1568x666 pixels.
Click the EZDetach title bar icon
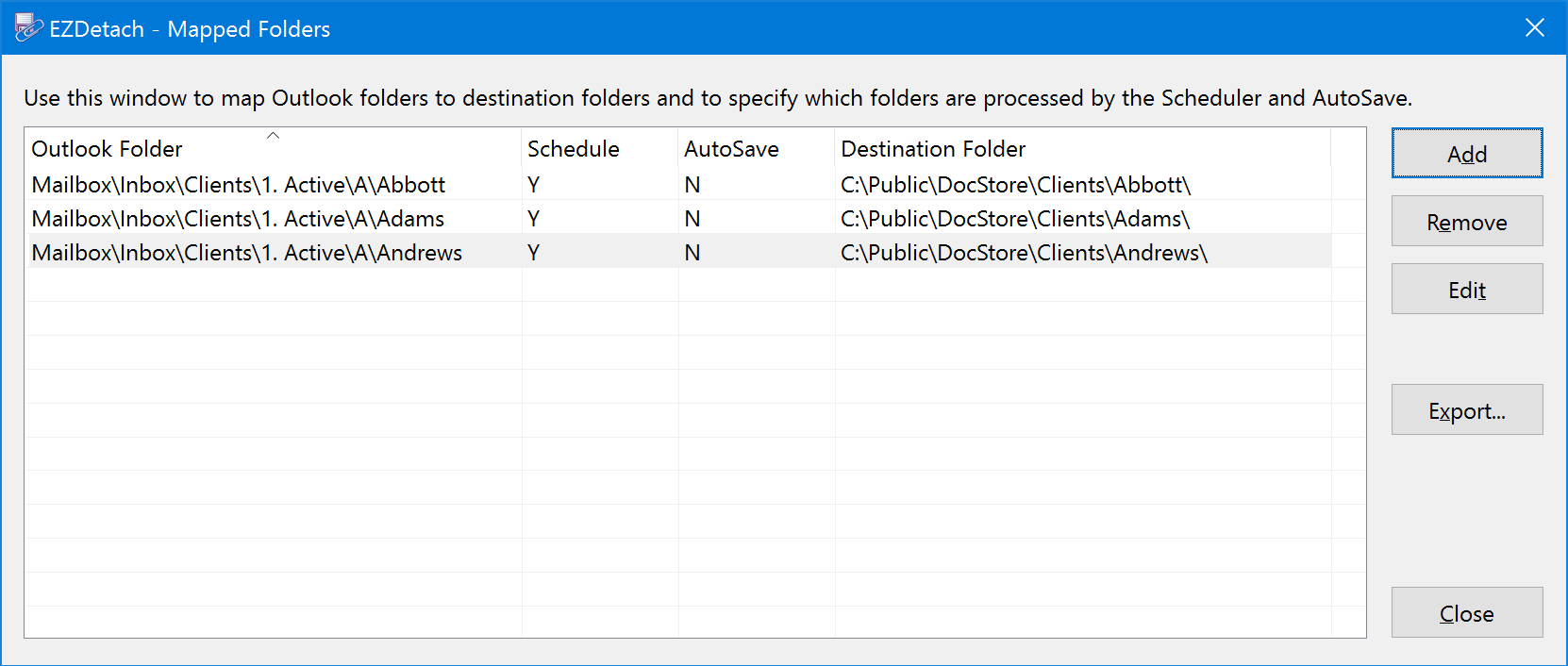point(28,28)
